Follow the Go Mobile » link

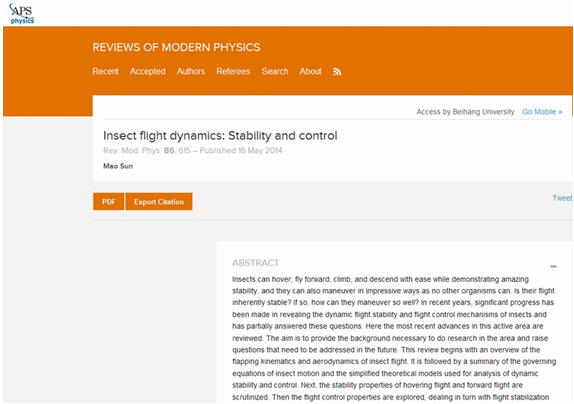[x=542, y=112]
